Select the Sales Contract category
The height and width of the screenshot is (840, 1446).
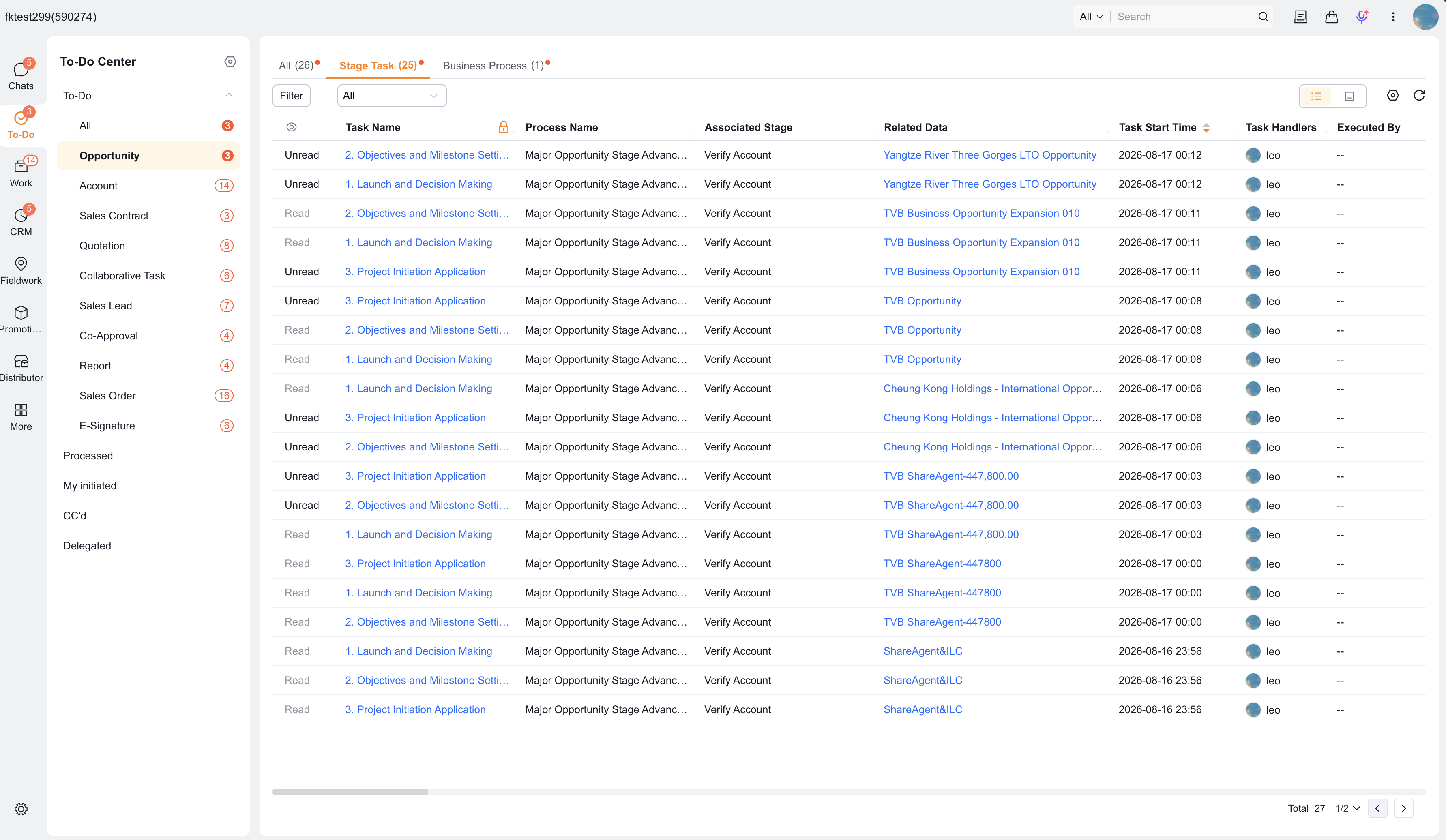tap(149, 216)
